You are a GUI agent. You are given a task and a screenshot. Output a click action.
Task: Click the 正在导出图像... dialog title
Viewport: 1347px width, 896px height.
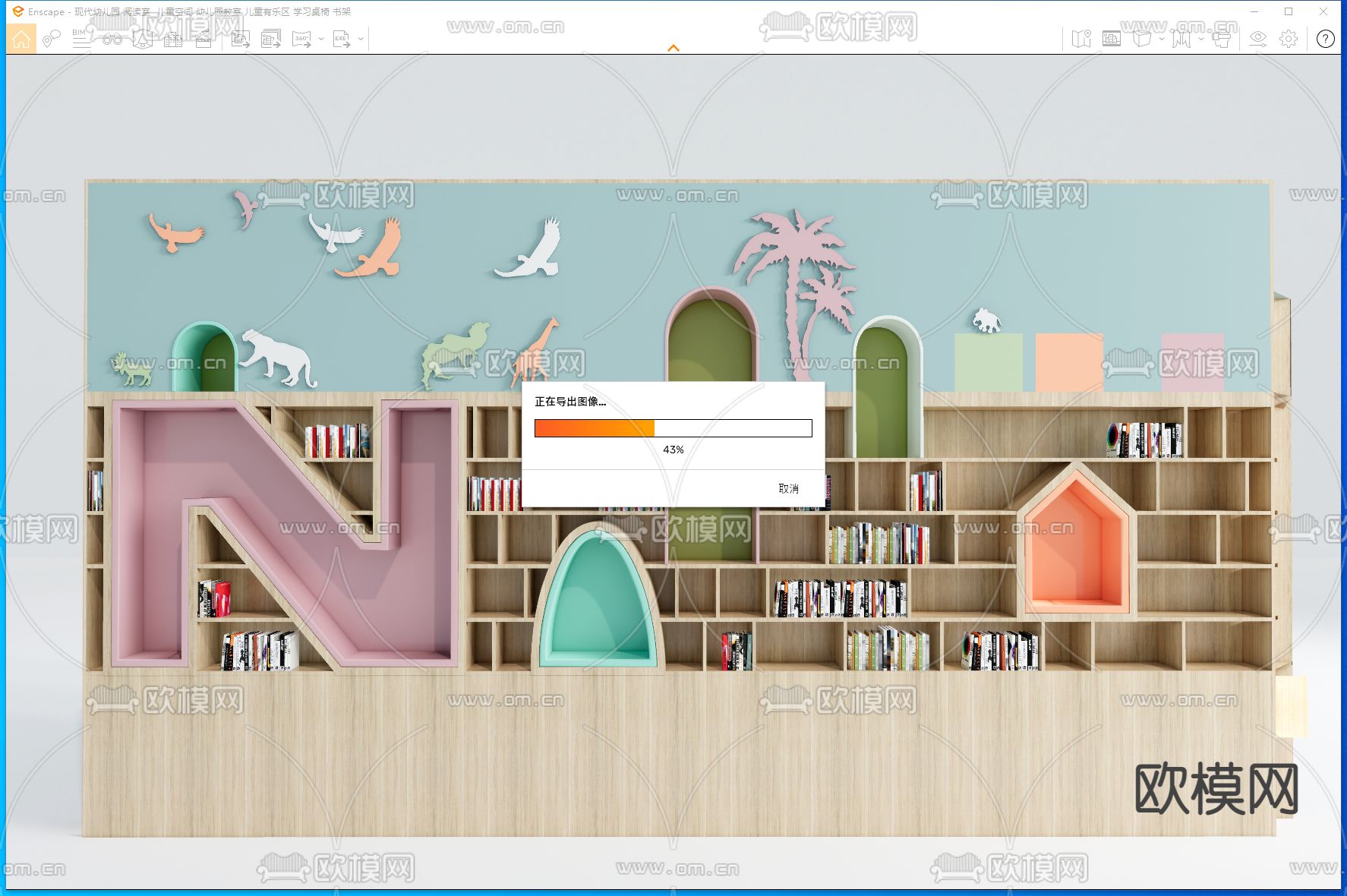570,402
